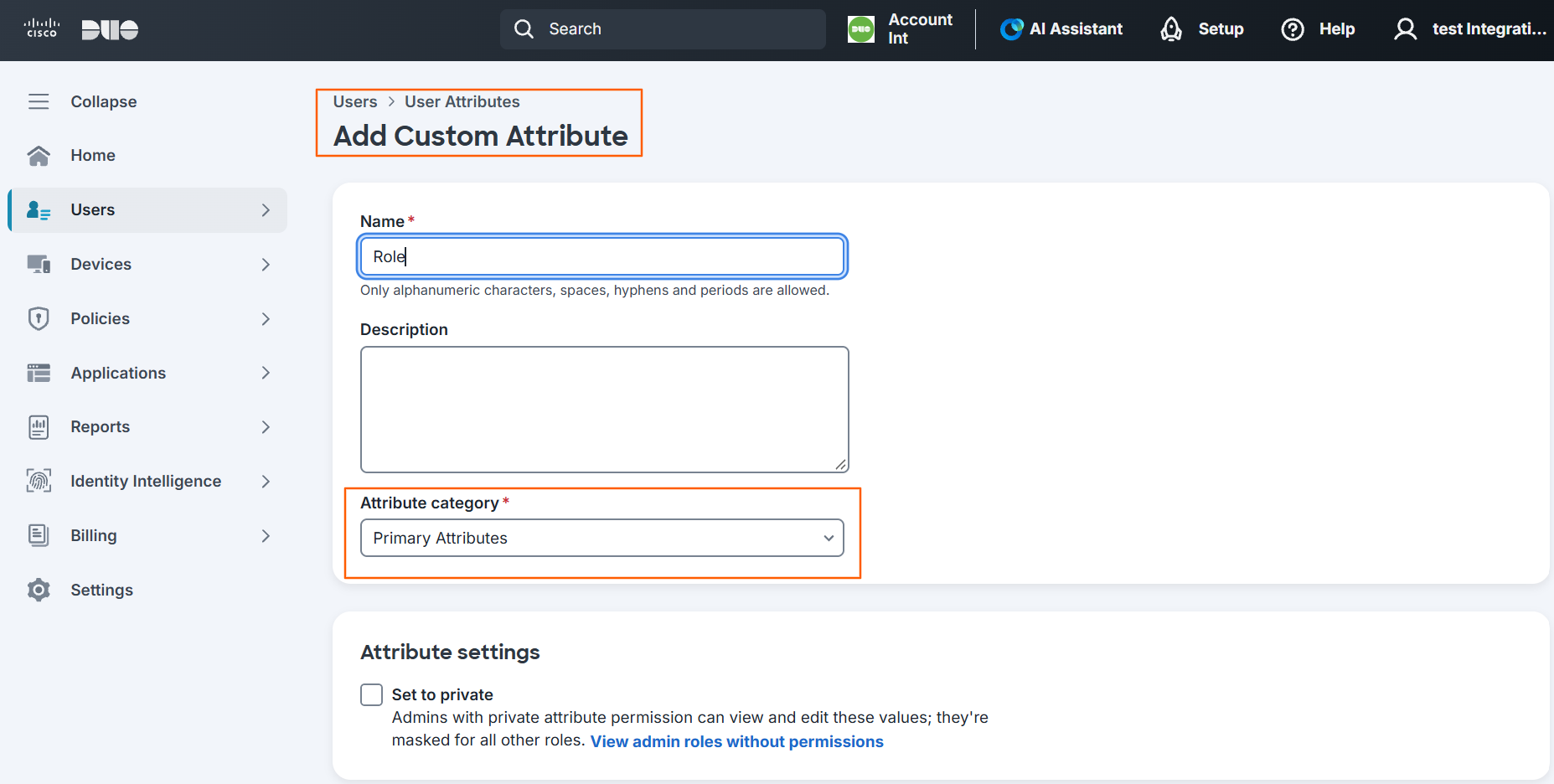1554x784 pixels.
Task: Expand the Users menu chevron
Action: coord(266,210)
